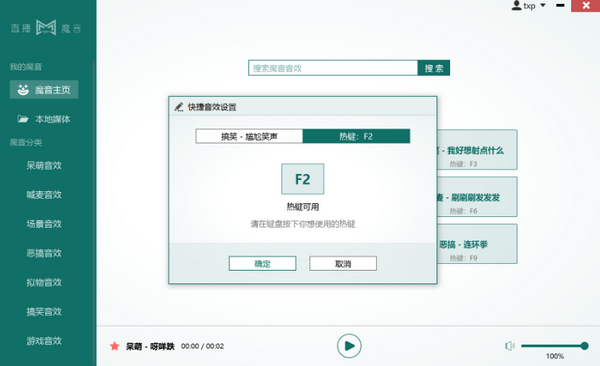This screenshot has height=366, width=600.
Task: Click the 搞笑 - 尴尬笑声 sound name box
Action: 249,136
